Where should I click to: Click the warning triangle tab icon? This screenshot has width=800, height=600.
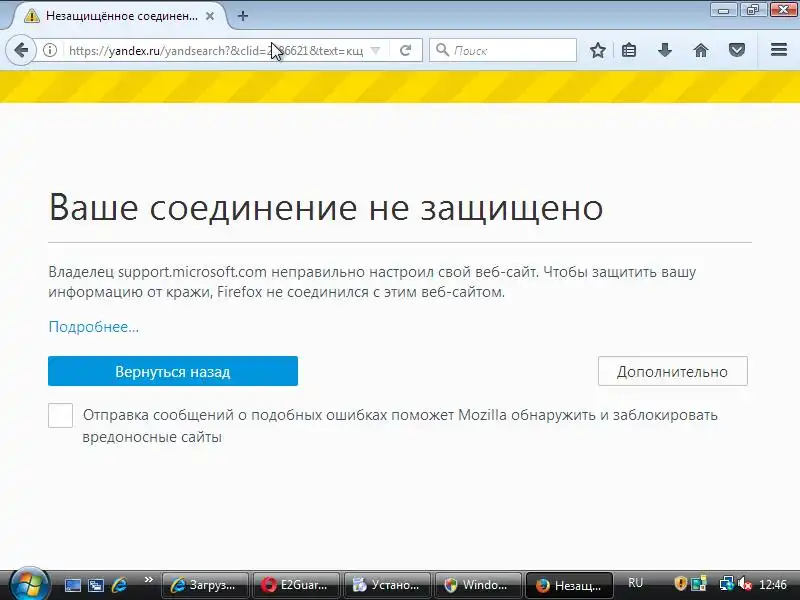click(x=32, y=16)
